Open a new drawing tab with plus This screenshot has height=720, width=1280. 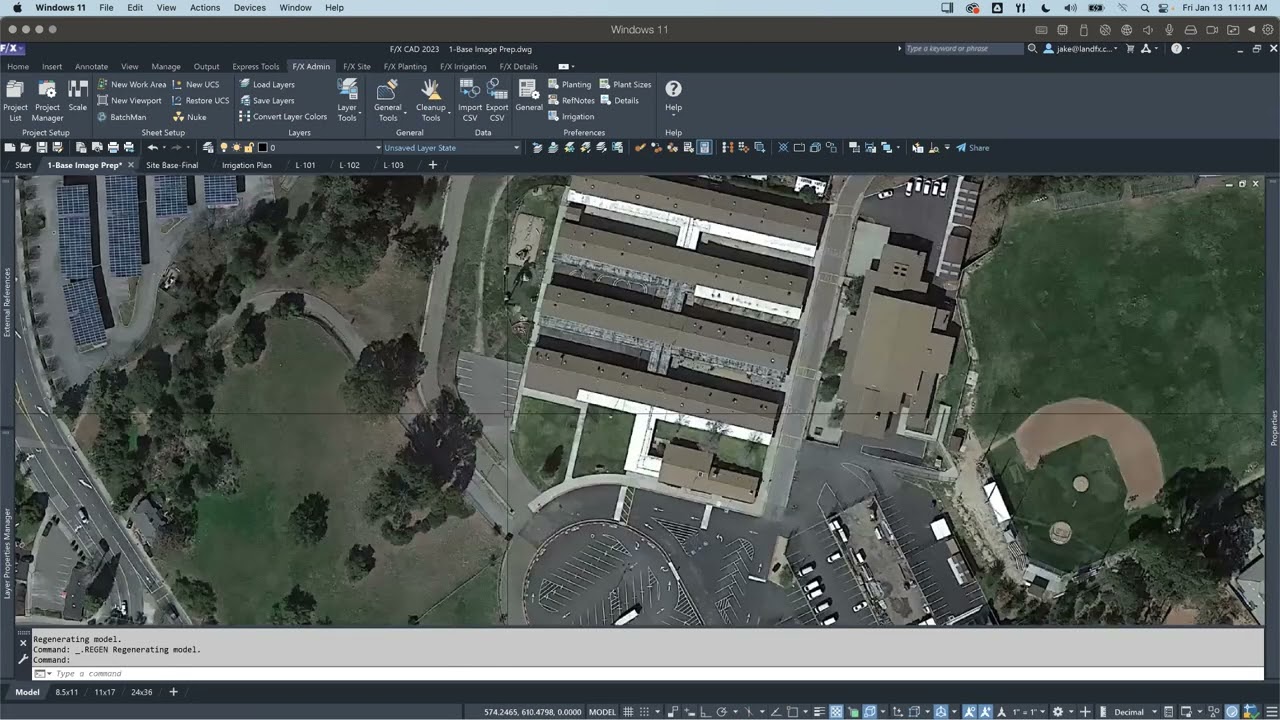(x=433, y=165)
